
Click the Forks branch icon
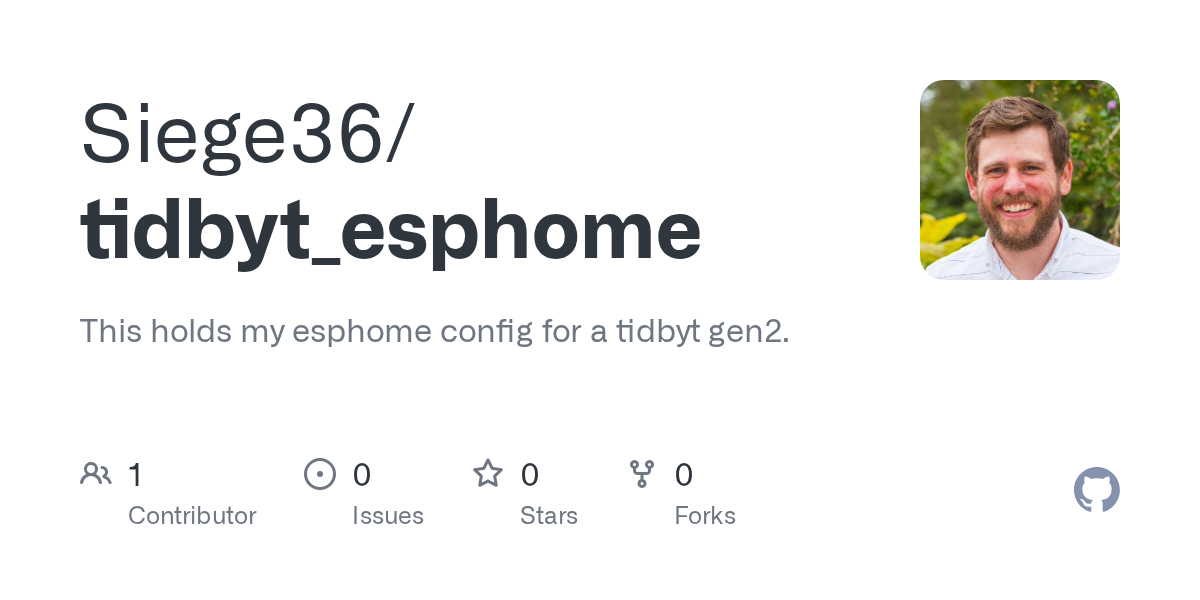[642, 474]
